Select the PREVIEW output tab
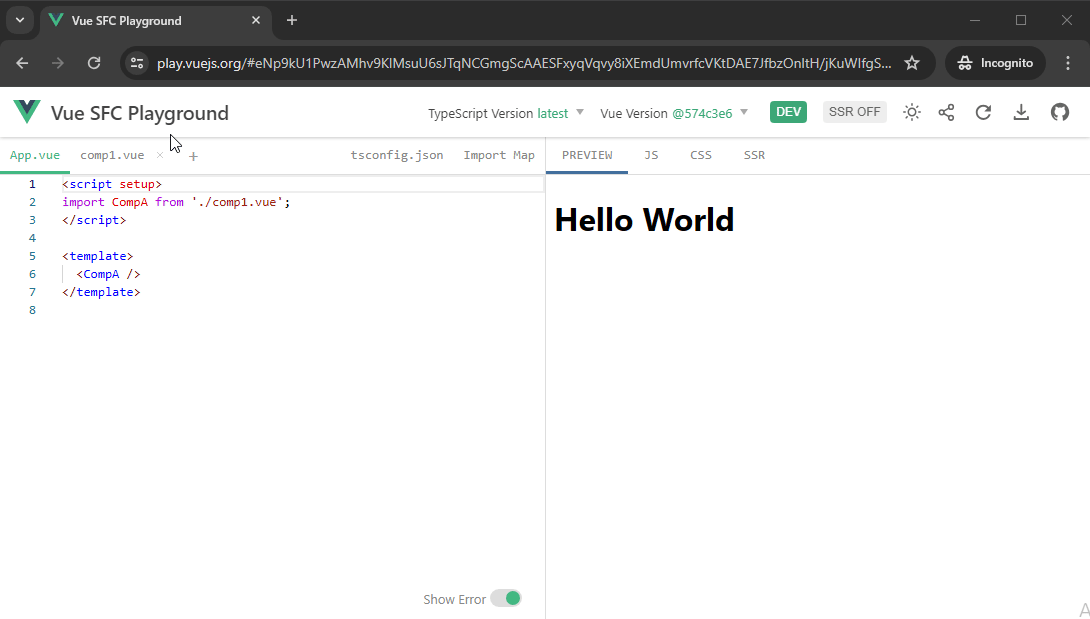Screen dimensions: 1090x619 [x=587, y=155]
